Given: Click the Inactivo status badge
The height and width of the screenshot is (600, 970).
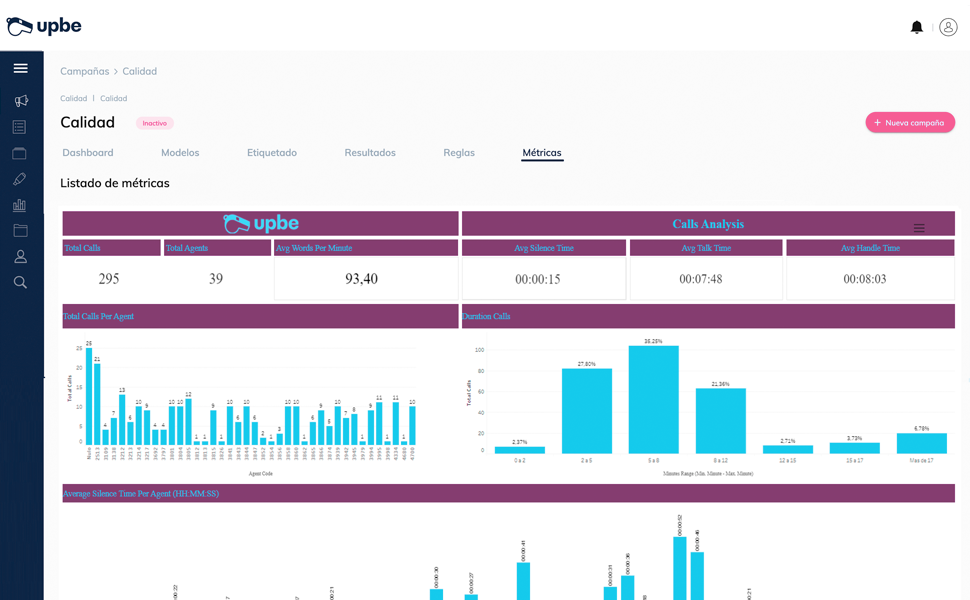Looking at the screenshot, I should tap(155, 123).
